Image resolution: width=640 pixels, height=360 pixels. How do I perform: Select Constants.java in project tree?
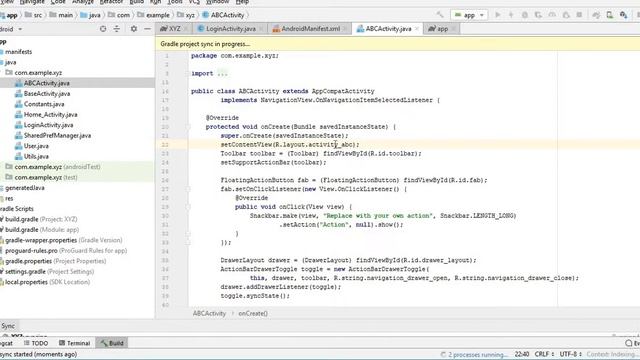44,104
